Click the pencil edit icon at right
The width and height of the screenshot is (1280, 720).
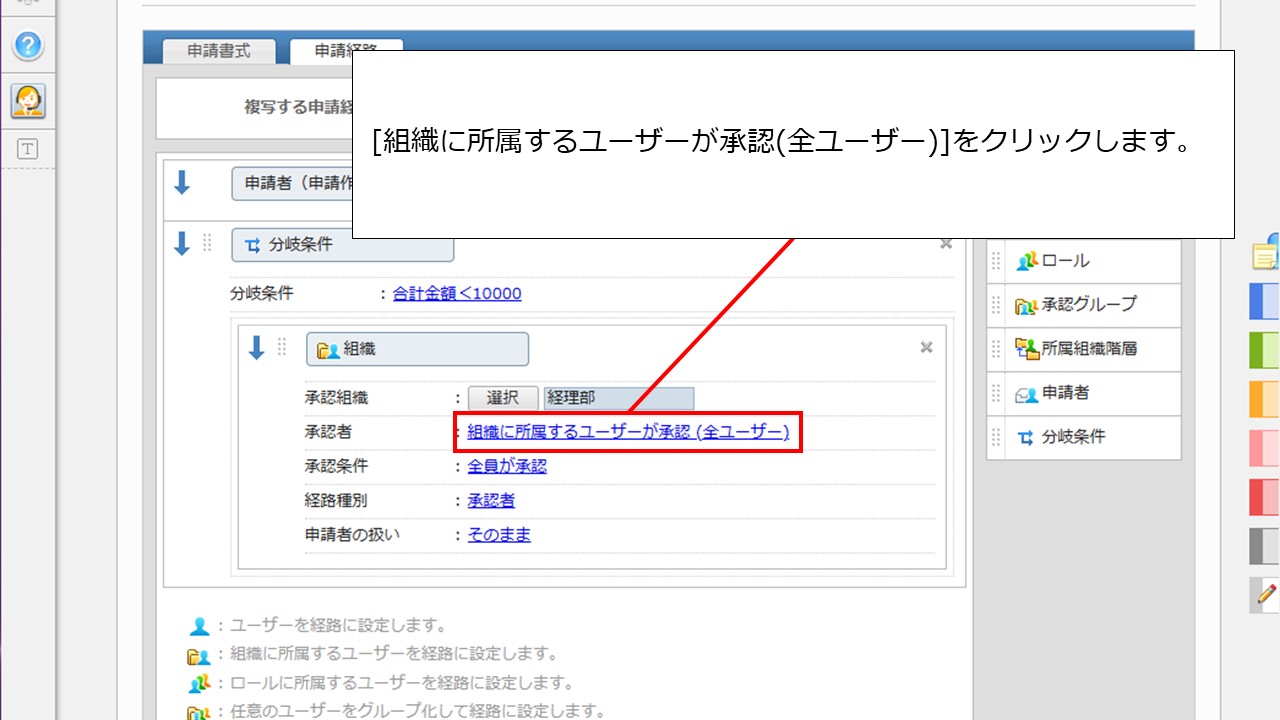[x=1266, y=594]
